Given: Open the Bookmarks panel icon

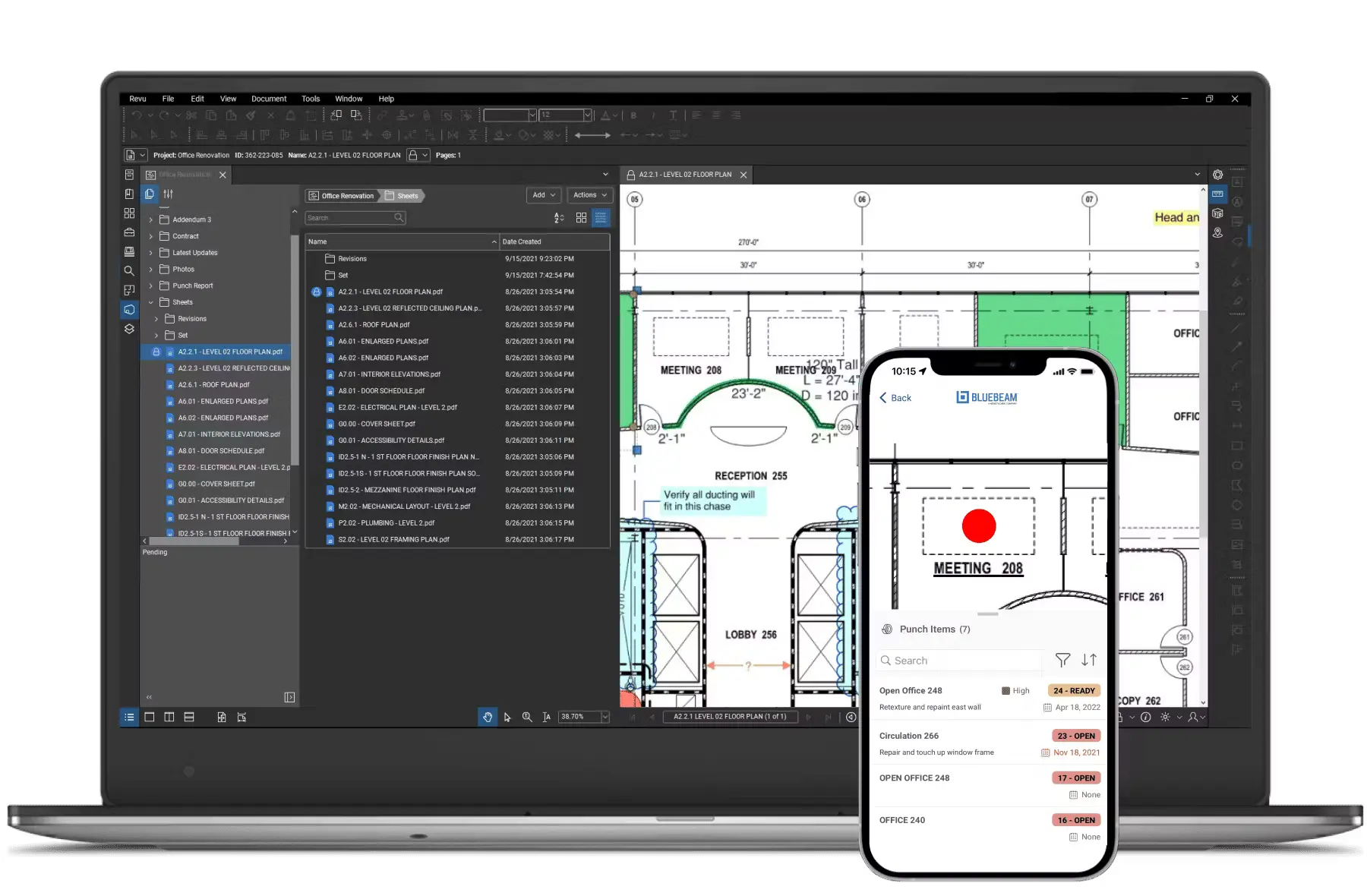Looking at the screenshot, I should (129, 194).
